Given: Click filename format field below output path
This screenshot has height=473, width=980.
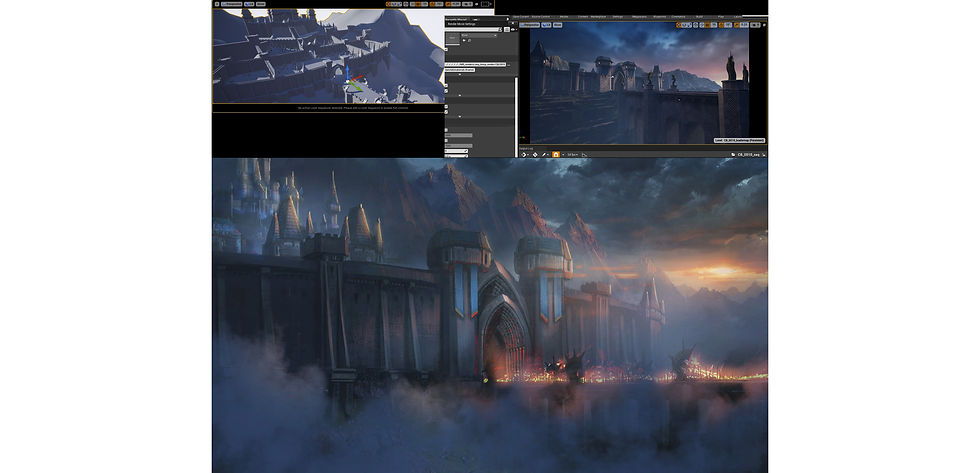Looking at the screenshot, I should point(459,70).
